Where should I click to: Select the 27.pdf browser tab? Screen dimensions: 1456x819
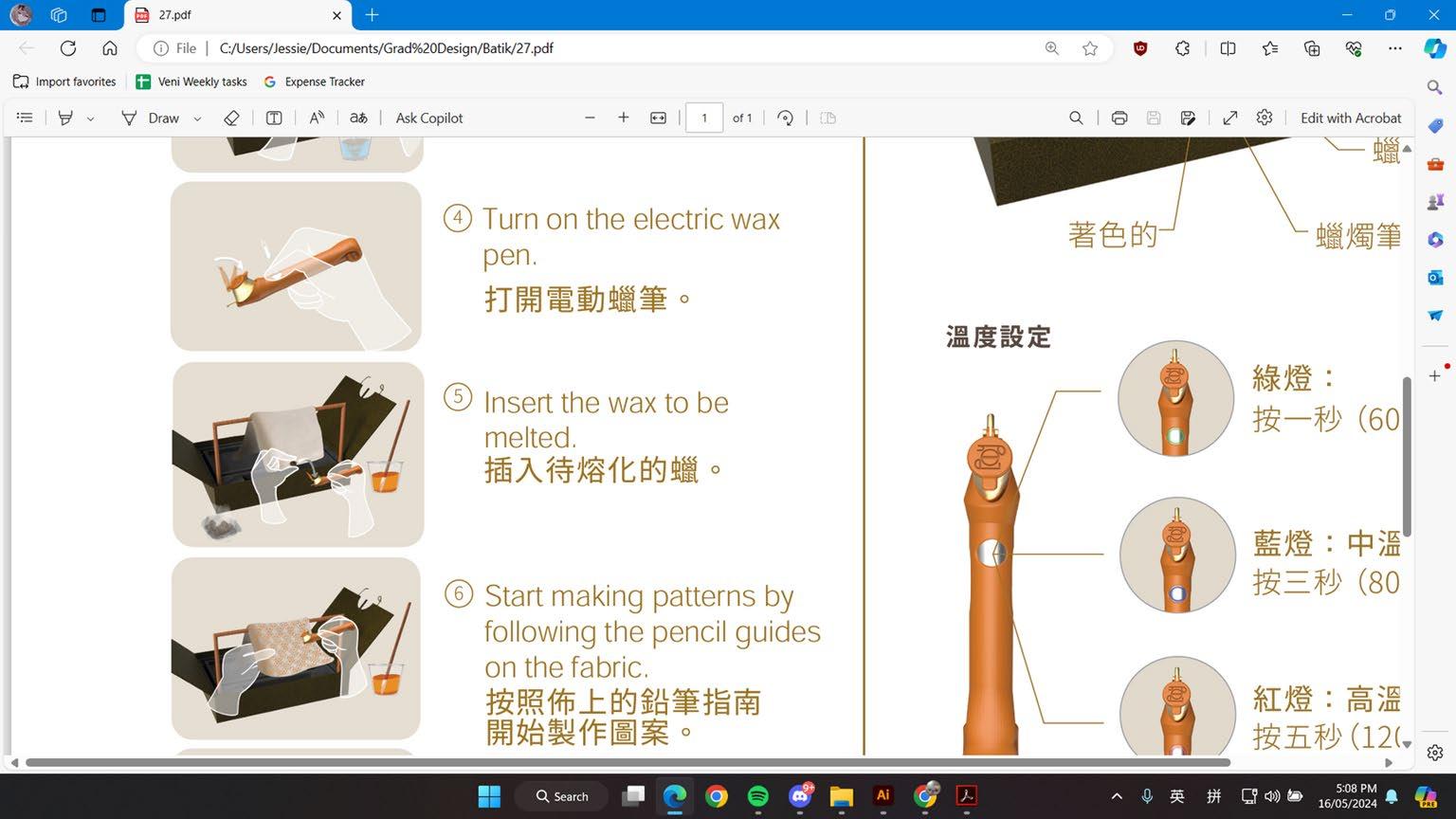point(238,15)
